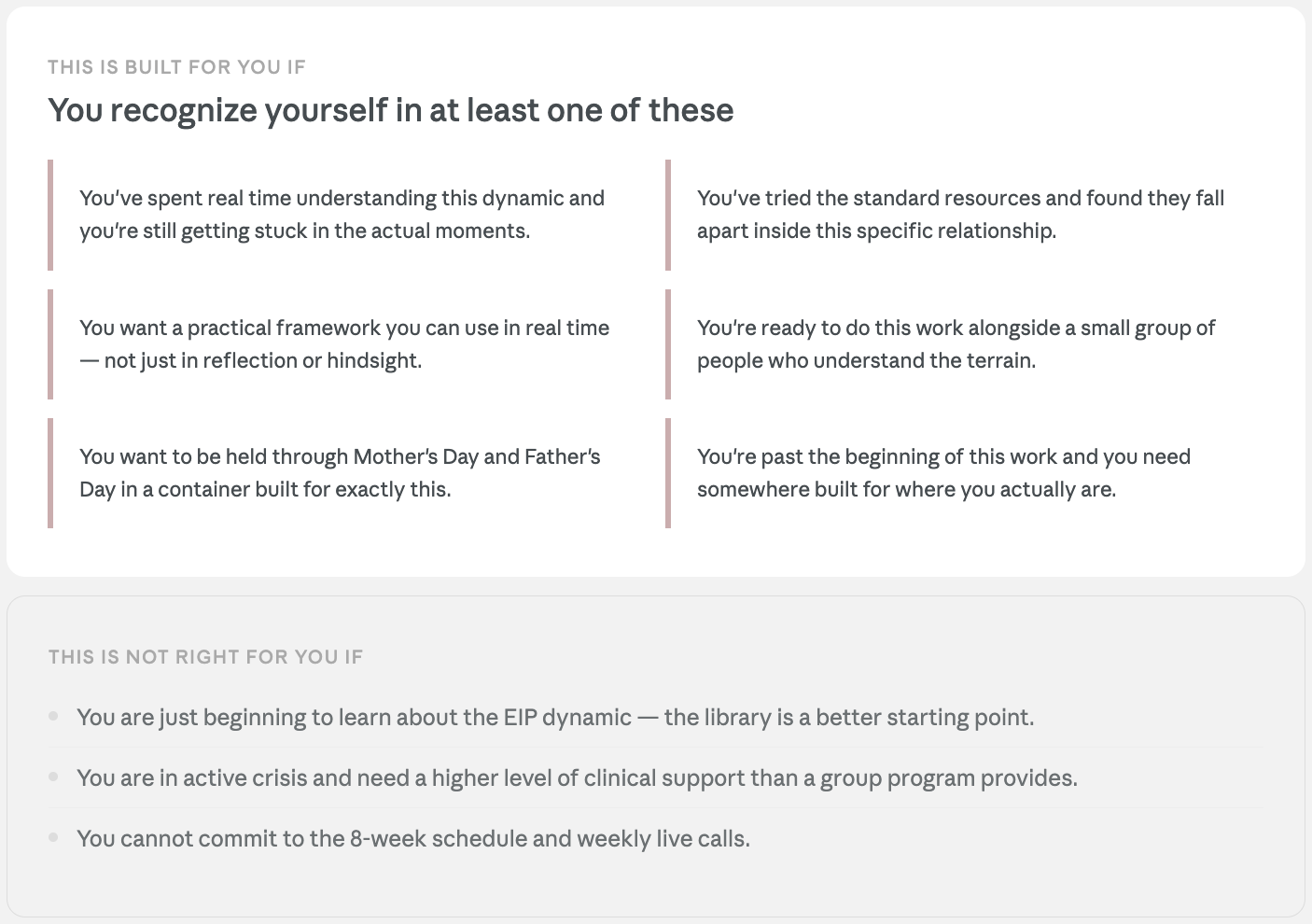1312x924 pixels.
Task: Click the "This is built for you if" label
Action: [176, 67]
